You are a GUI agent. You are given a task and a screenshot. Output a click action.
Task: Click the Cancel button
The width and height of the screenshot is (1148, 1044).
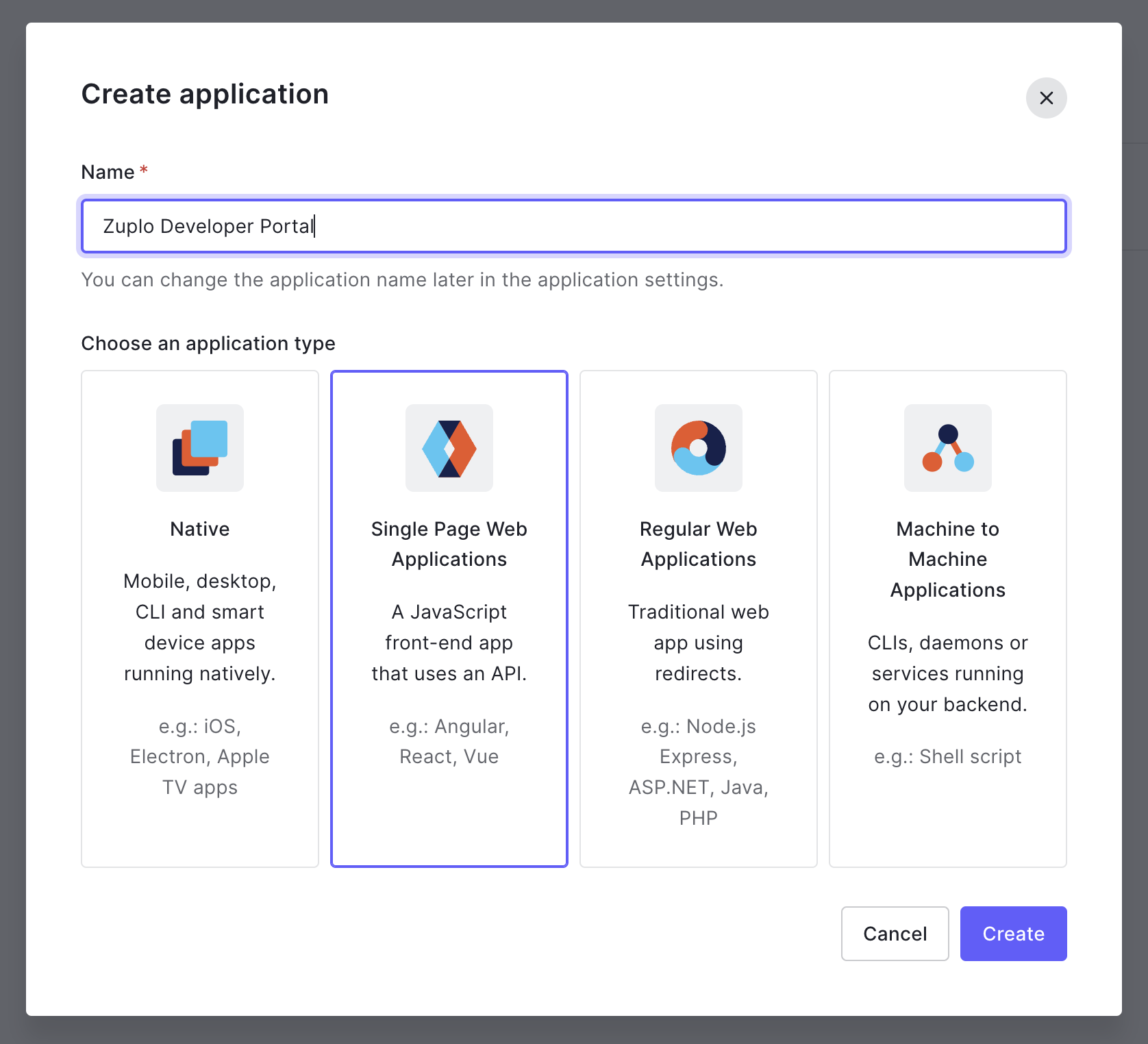pos(895,933)
